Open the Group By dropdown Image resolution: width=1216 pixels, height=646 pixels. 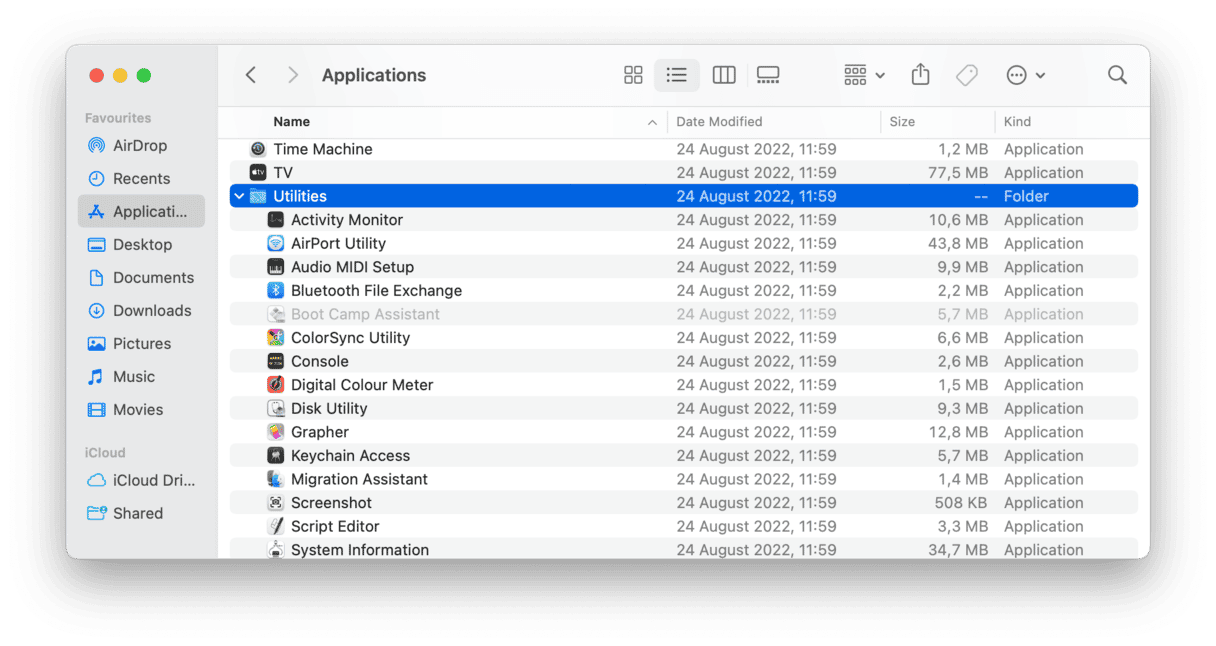pos(864,75)
